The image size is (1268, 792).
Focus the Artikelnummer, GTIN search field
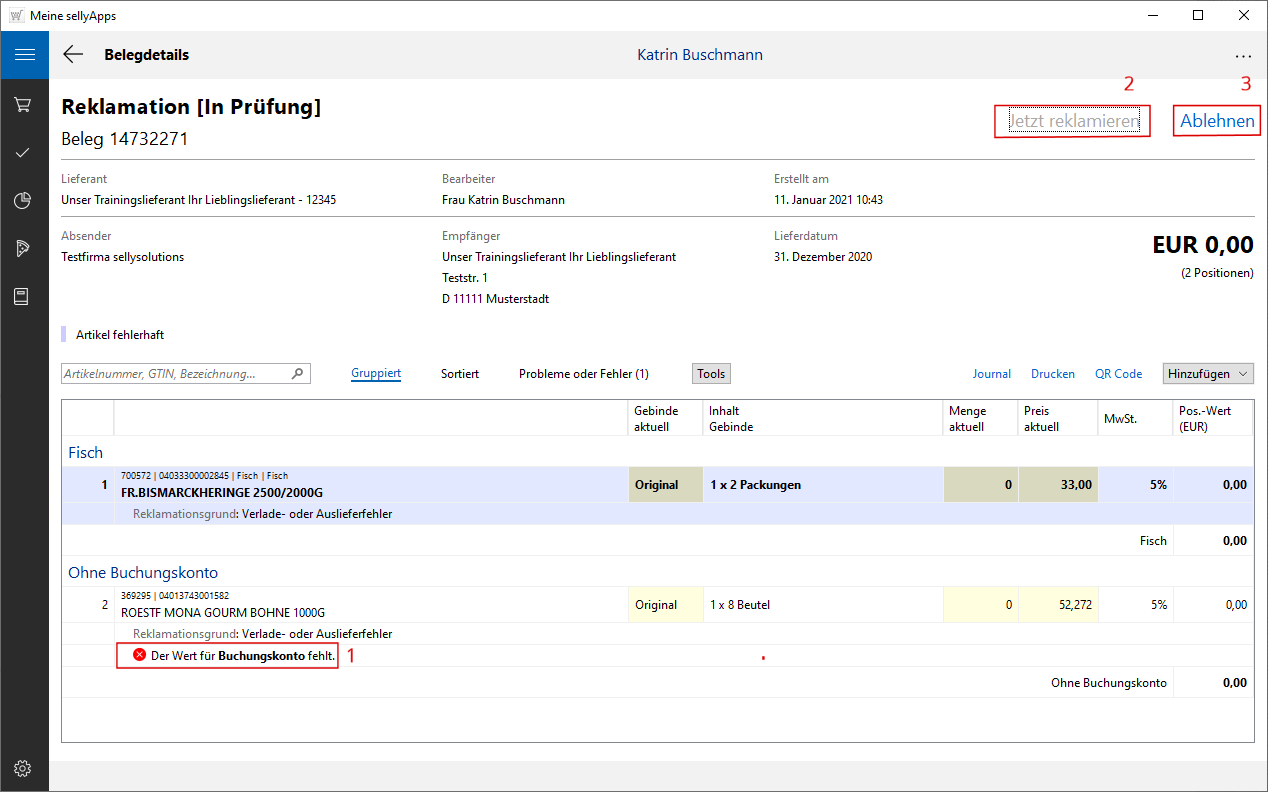[175, 374]
